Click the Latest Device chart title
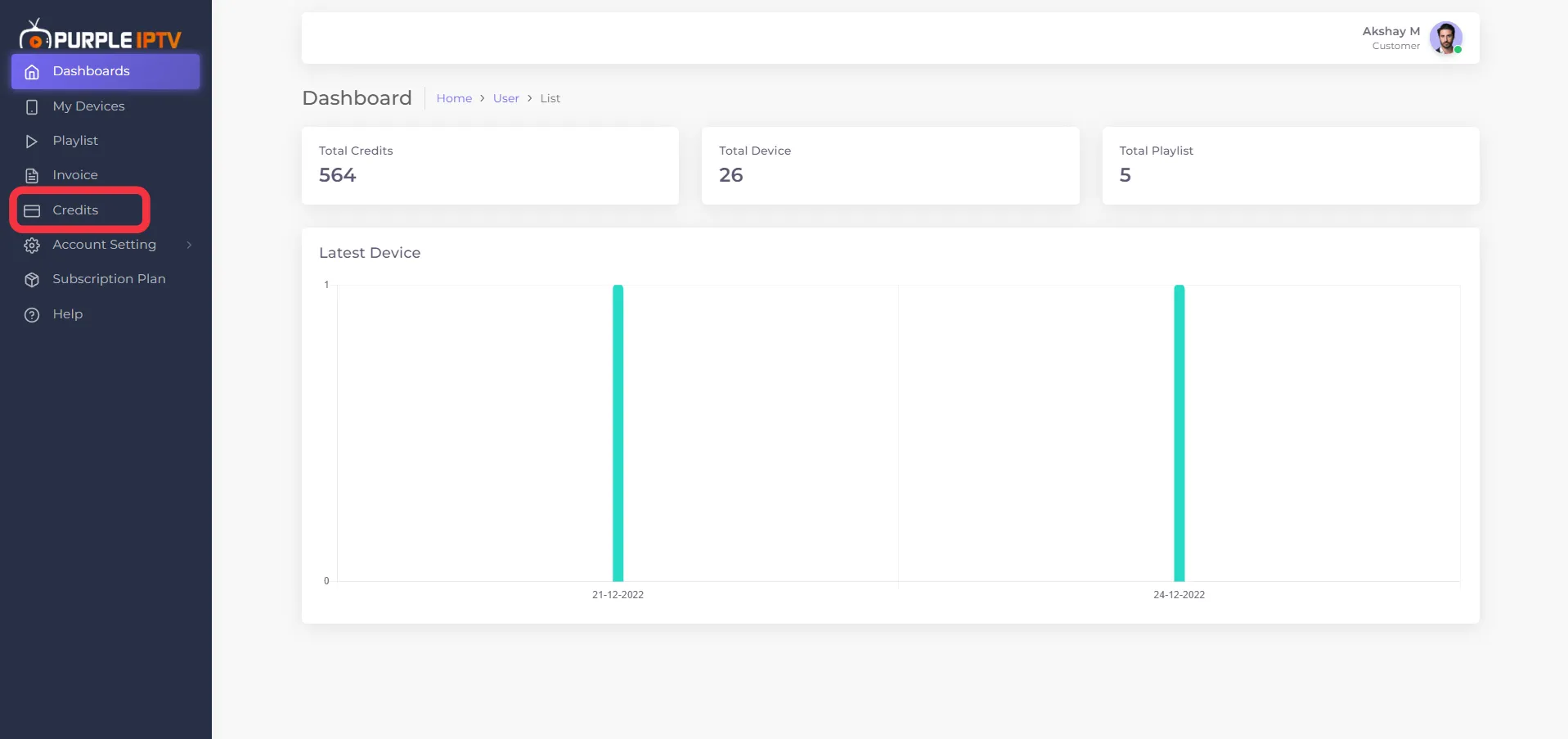Viewport: 1568px width, 739px height. tap(370, 253)
